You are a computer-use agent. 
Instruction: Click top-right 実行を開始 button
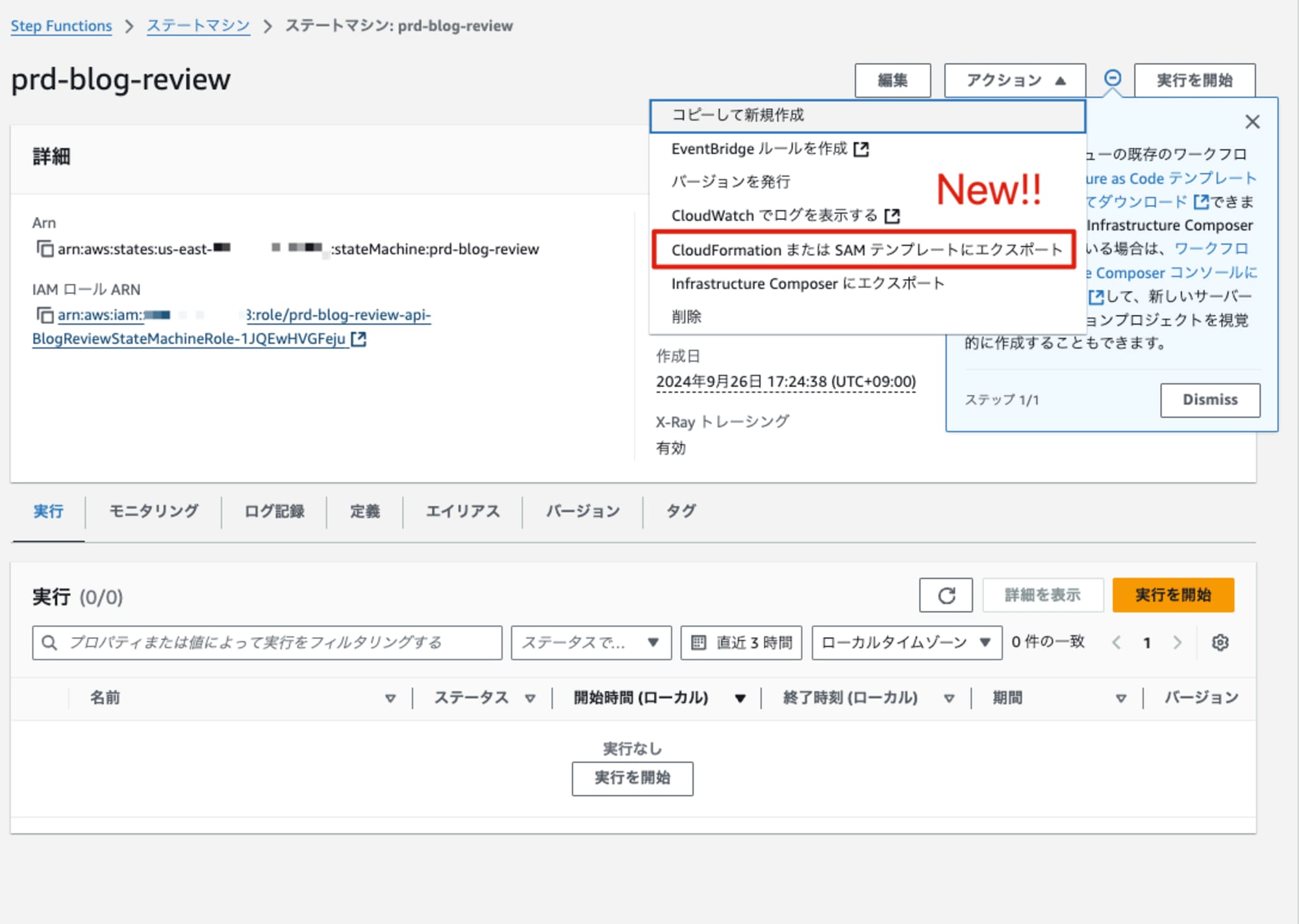point(1194,81)
